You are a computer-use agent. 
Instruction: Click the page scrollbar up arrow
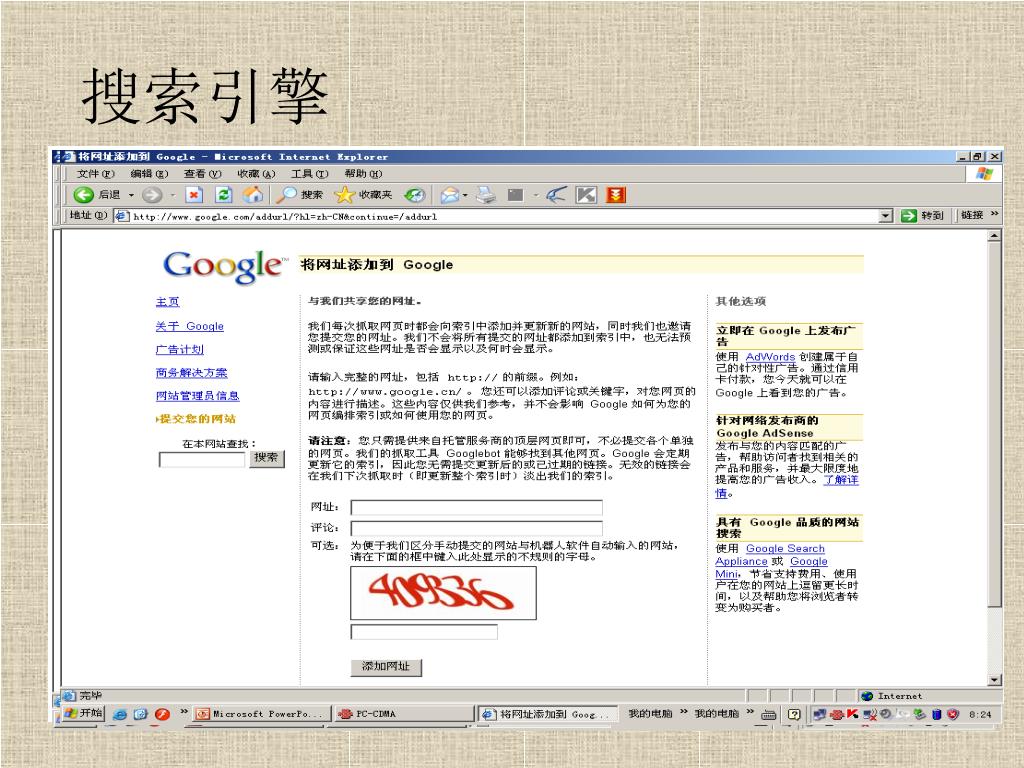994,236
